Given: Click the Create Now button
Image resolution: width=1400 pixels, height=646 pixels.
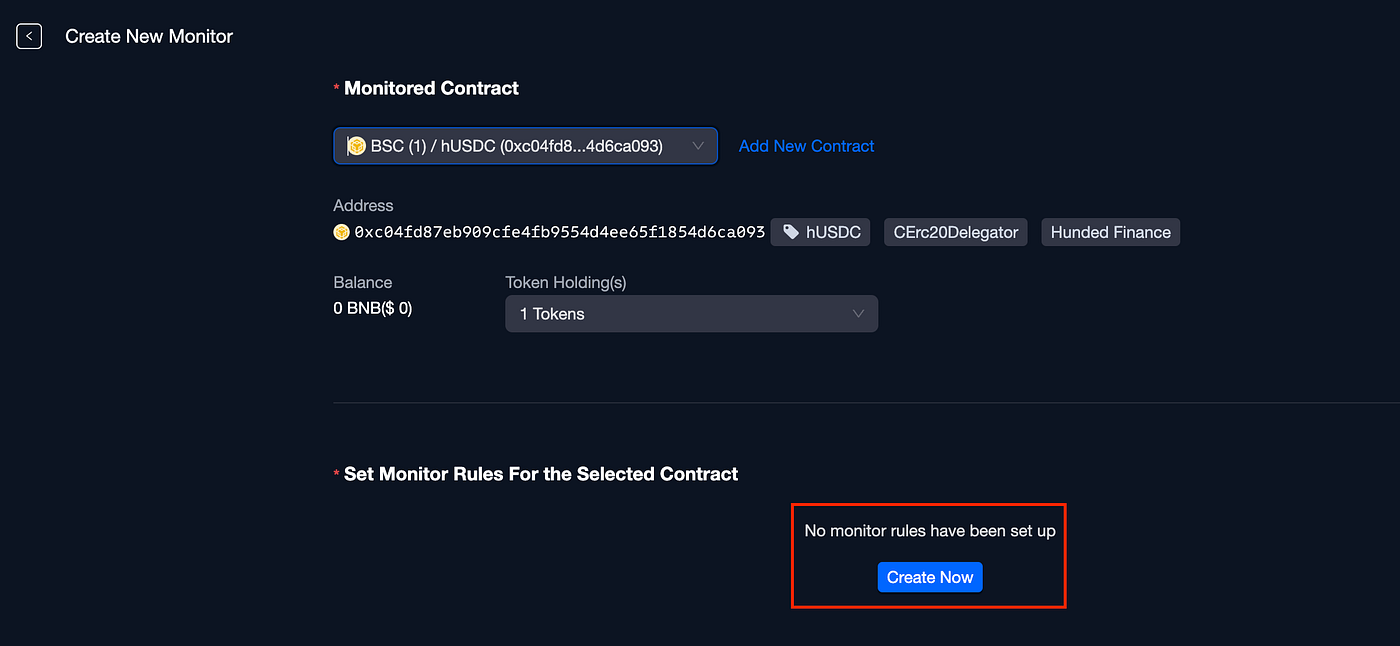Looking at the screenshot, I should pyautogui.click(x=930, y=577).
